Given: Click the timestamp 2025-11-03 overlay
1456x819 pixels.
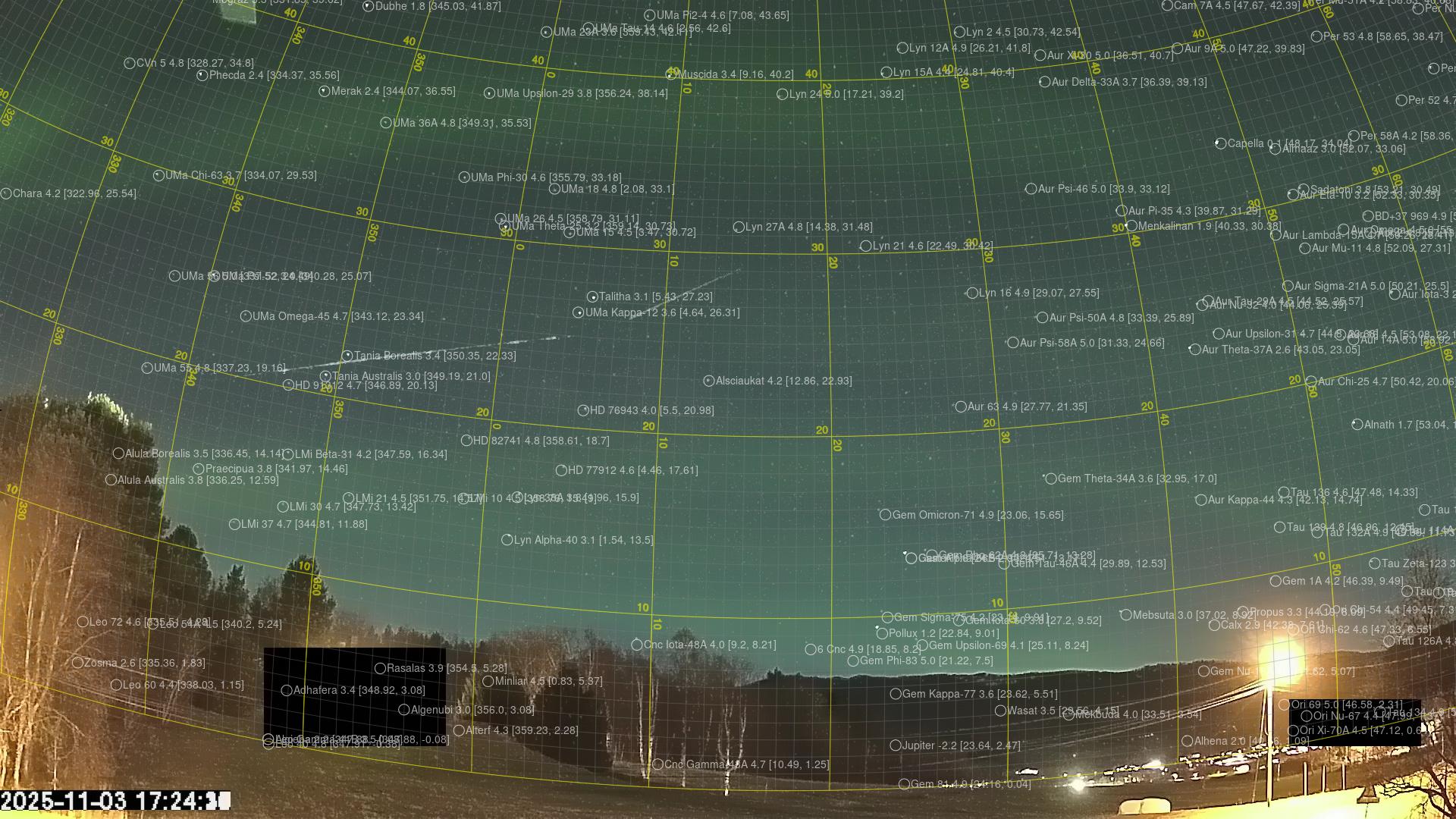Looking at the screenshot, I should click(x=114, y=801).
